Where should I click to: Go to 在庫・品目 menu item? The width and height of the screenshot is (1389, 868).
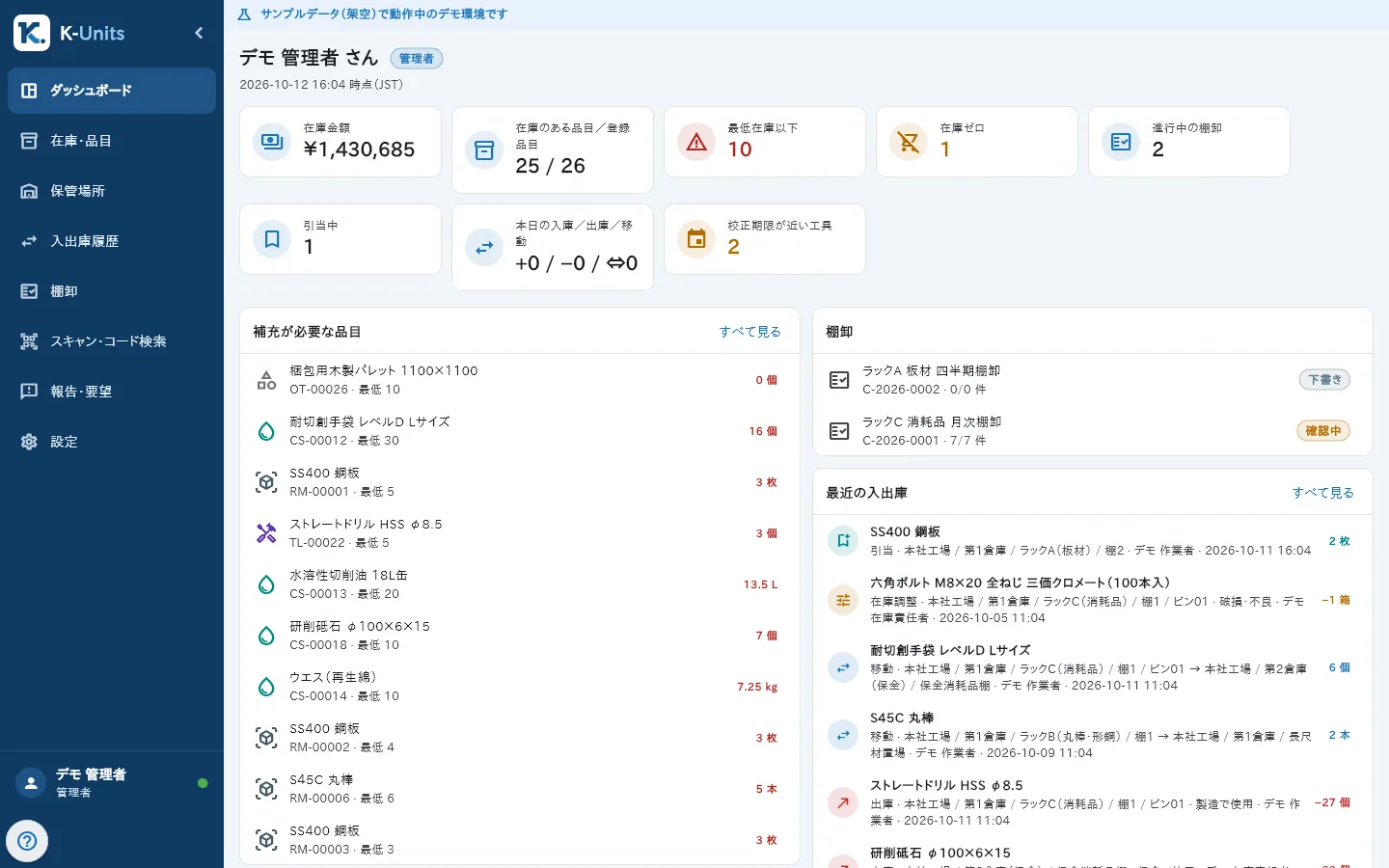pyautogui.click(x=112, y=141)
